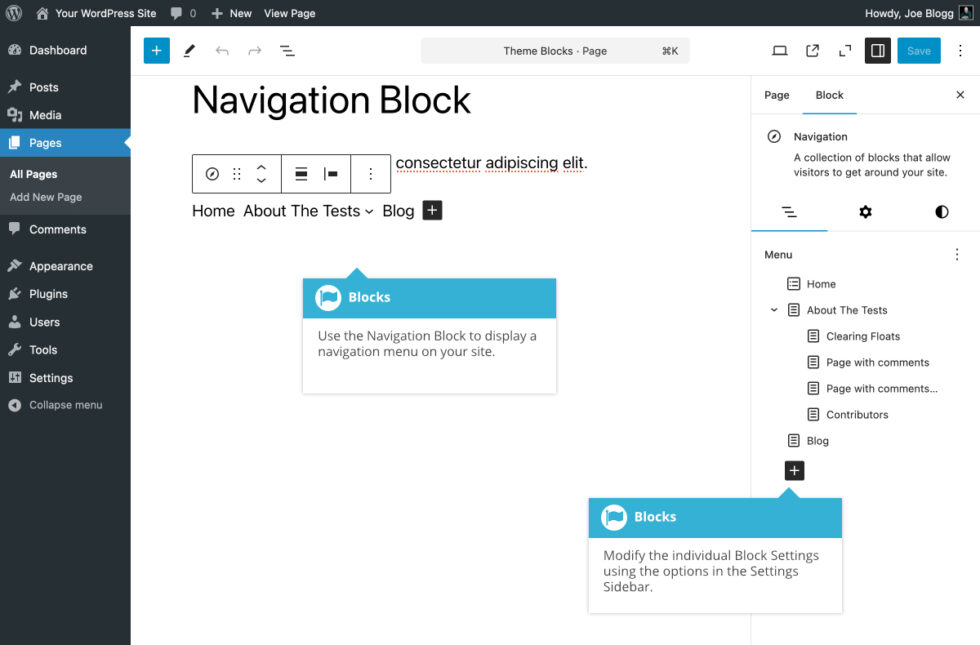Toggle the Settings sidebar panel
Viewport: 980px width, 645px height.
(878, 51)
